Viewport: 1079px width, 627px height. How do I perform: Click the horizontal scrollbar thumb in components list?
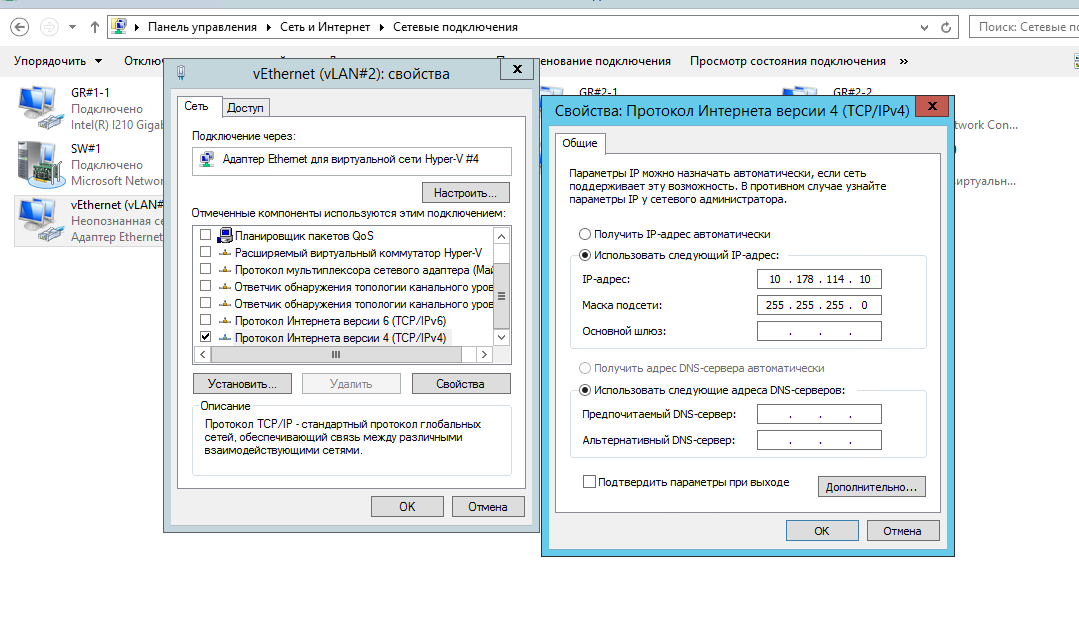click(336, 354)
